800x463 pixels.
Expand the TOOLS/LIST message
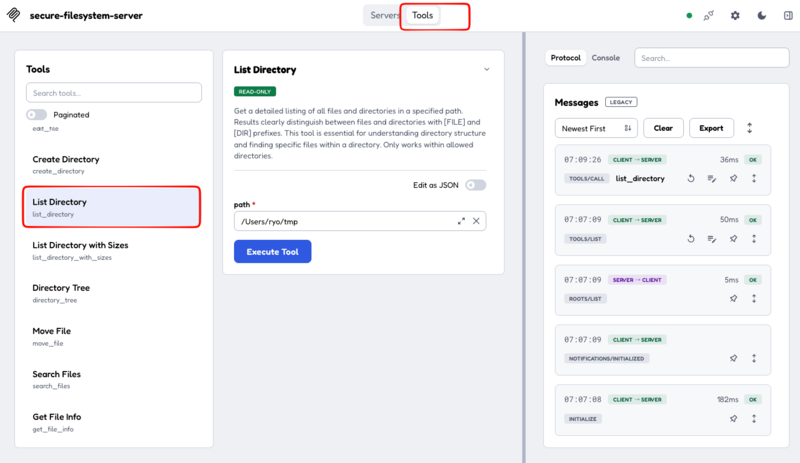754,239
